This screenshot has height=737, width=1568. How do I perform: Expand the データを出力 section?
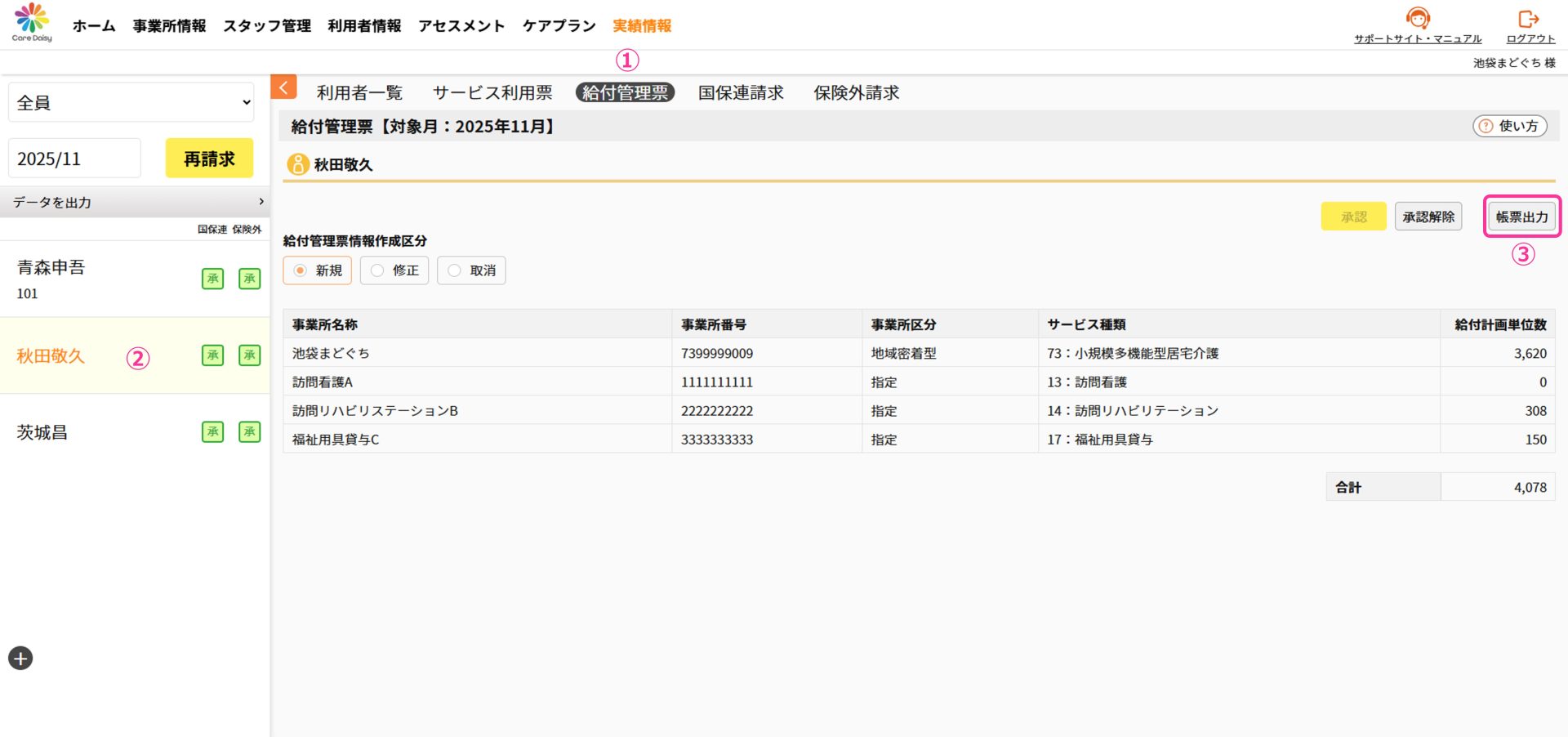click(135, 202)
